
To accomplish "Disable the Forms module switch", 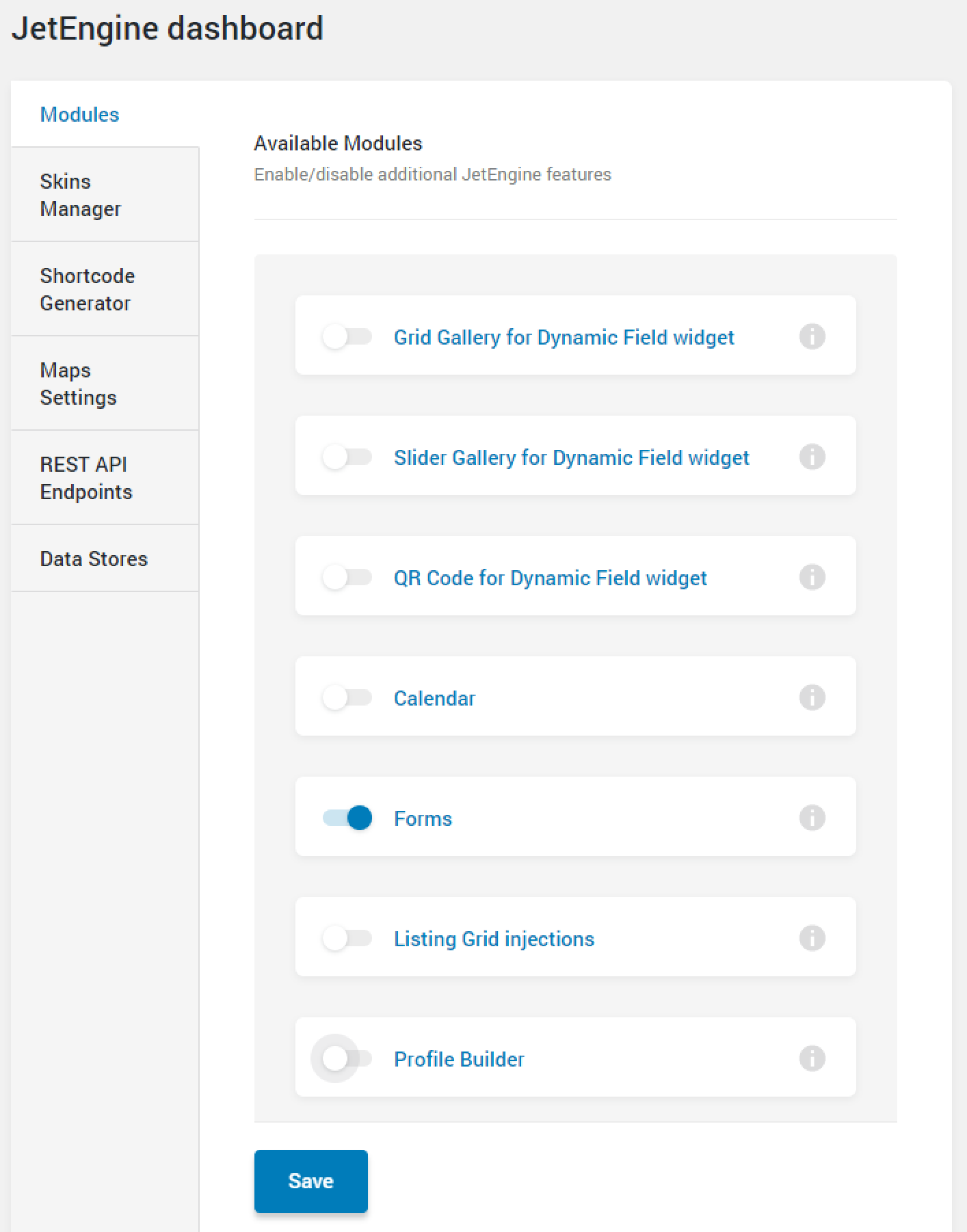I will 347,818.
